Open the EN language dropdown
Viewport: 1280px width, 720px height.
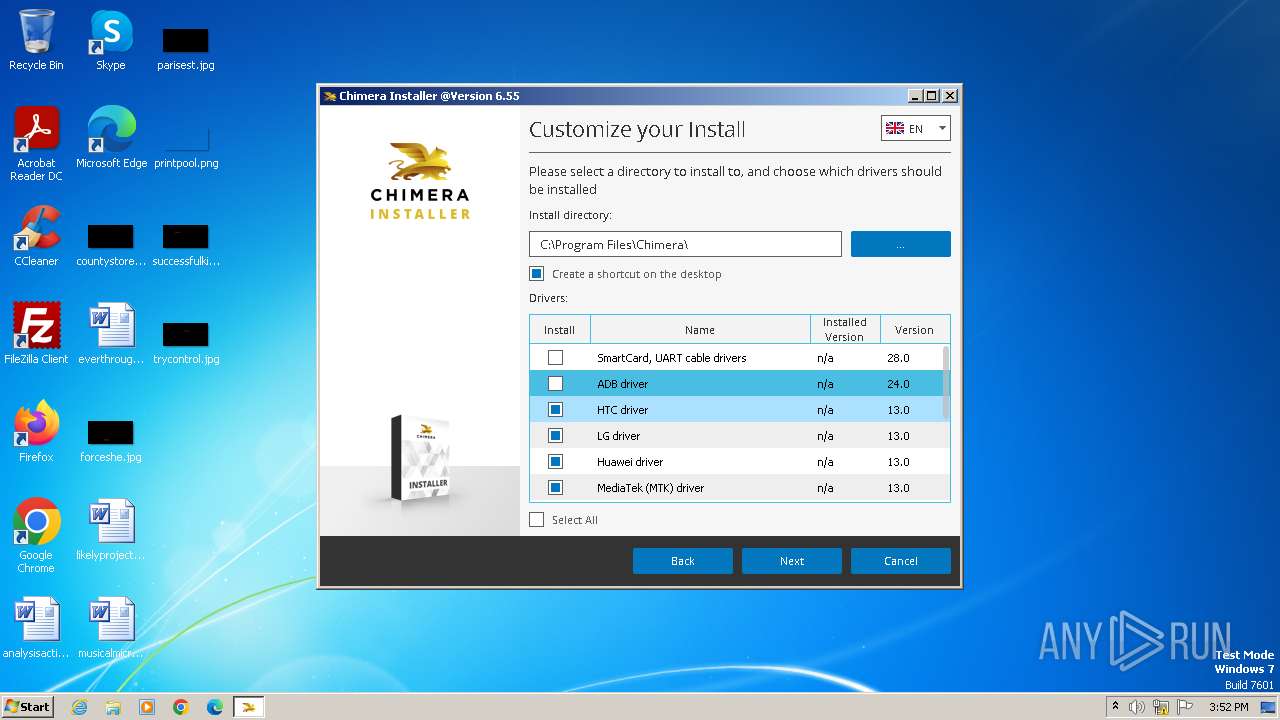pos(916,128)
